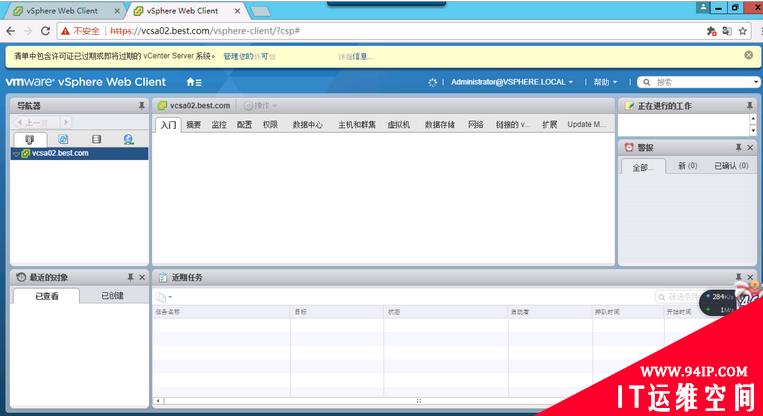Select the 全部 alarms tab
Viewport: 763px width, 416px height.
643,167
